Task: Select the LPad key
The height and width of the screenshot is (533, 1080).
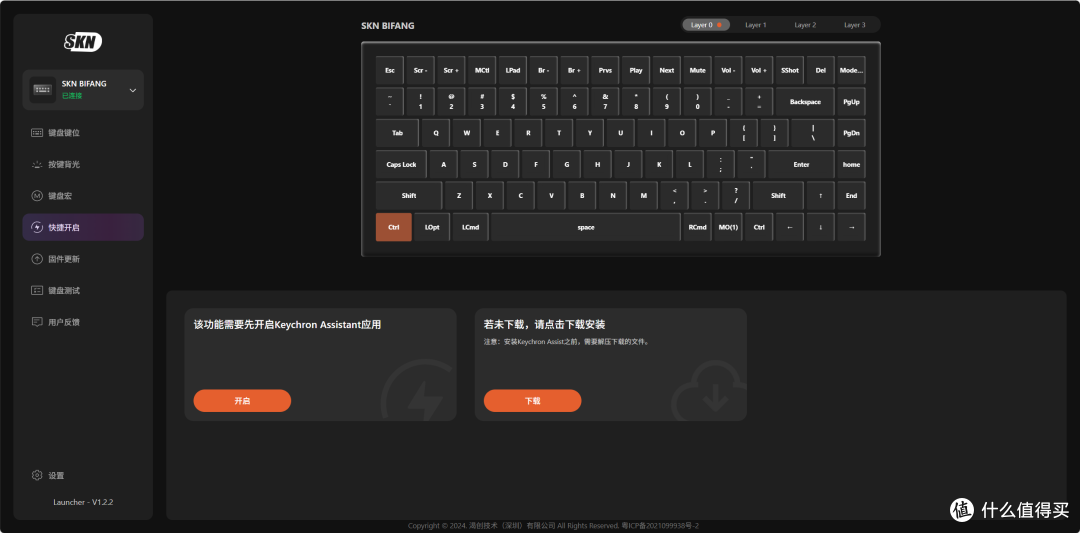Action: 512,70
